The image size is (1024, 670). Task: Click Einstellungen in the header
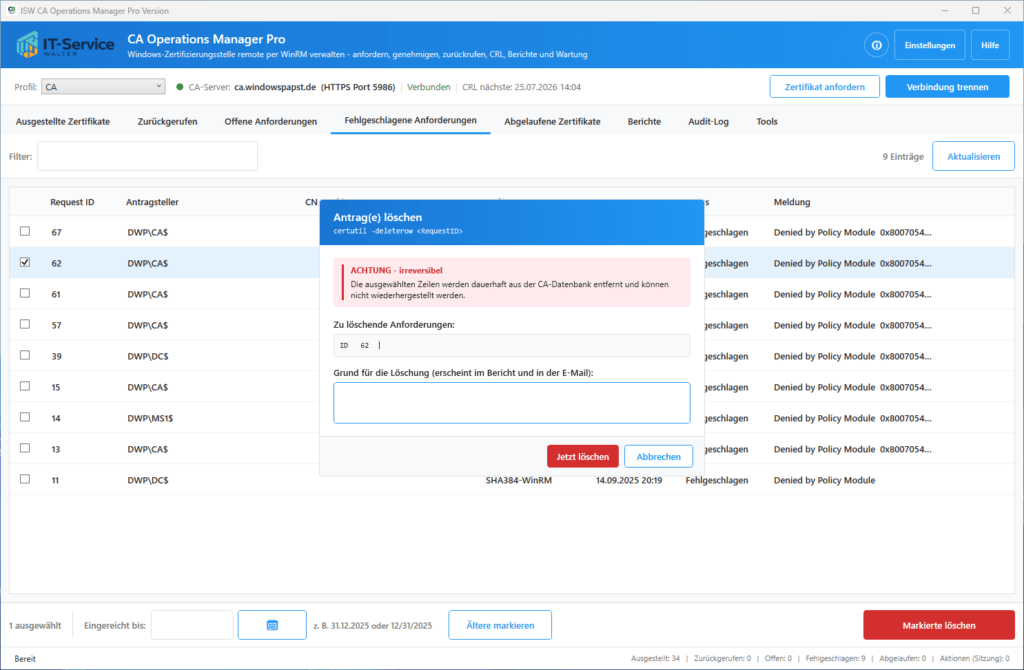(929, 45)
